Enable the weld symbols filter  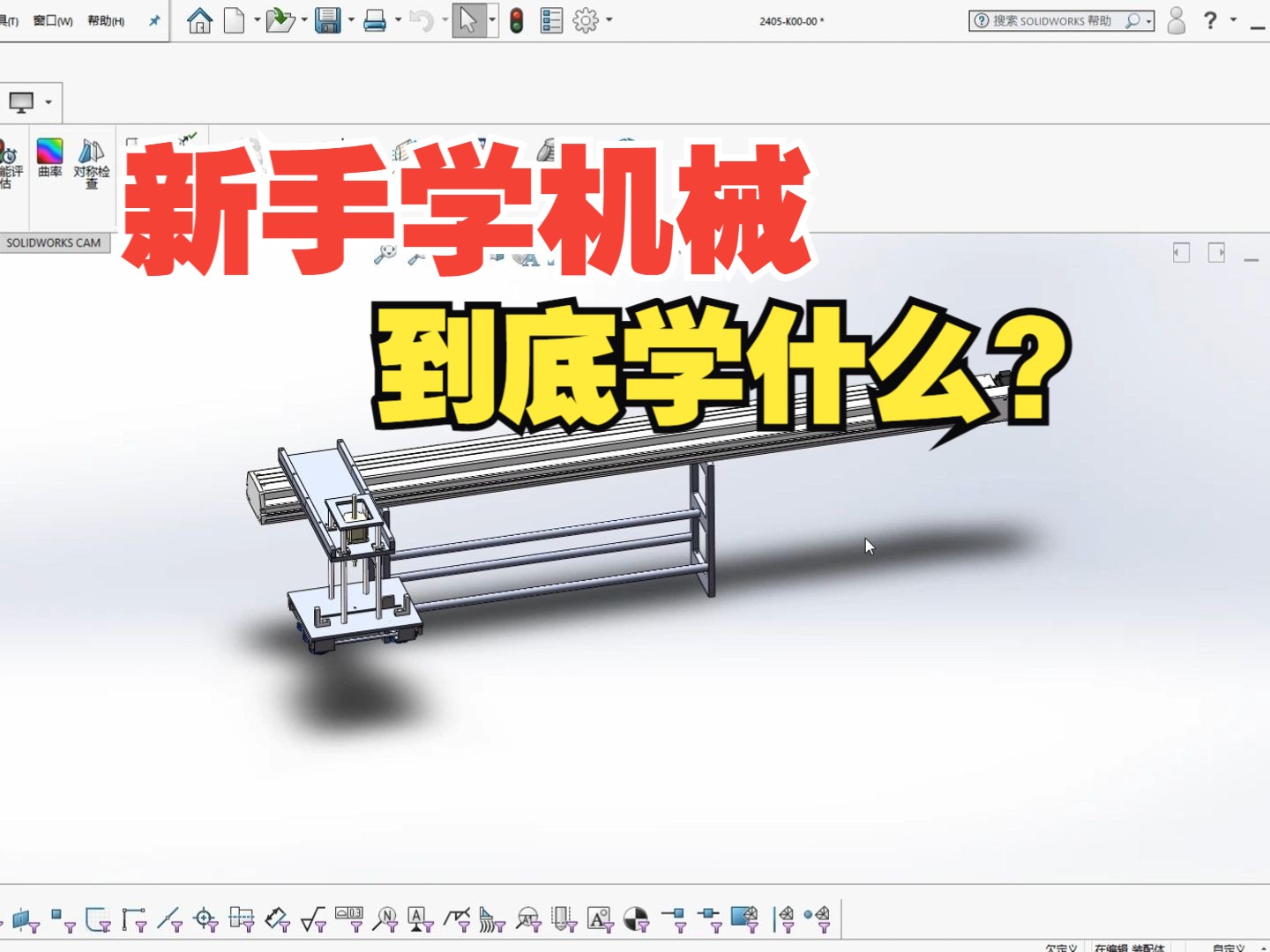coord(457,920)
